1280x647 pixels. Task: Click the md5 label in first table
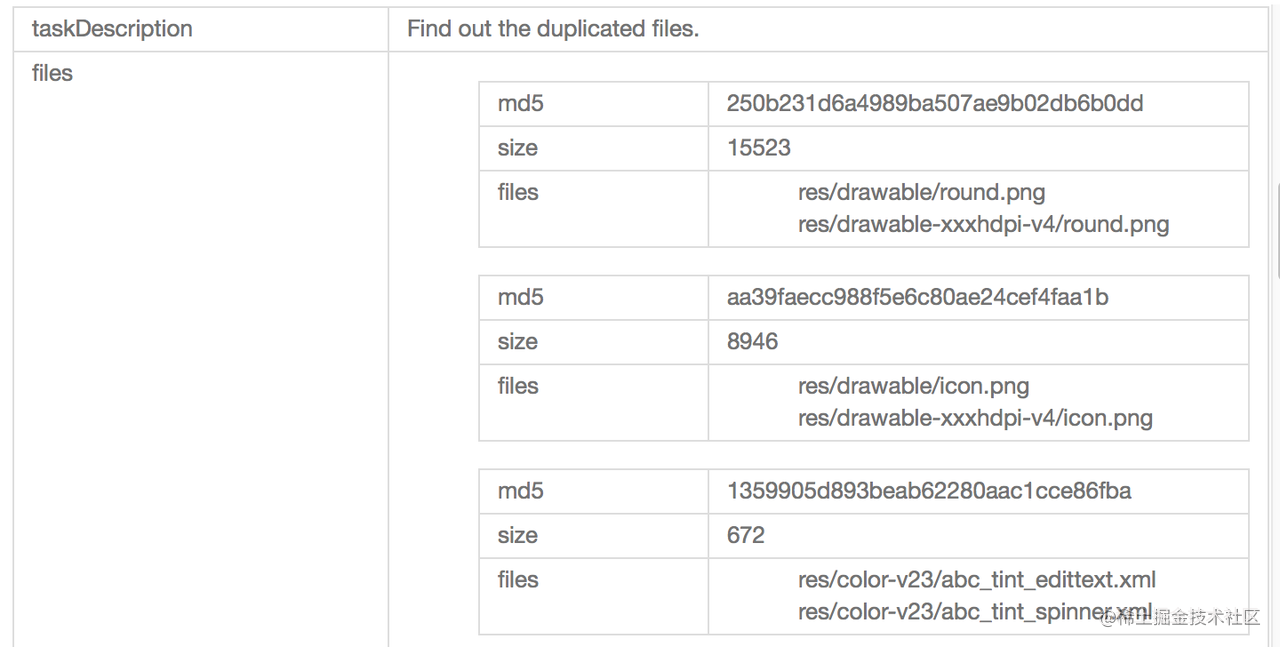[520, 103]
